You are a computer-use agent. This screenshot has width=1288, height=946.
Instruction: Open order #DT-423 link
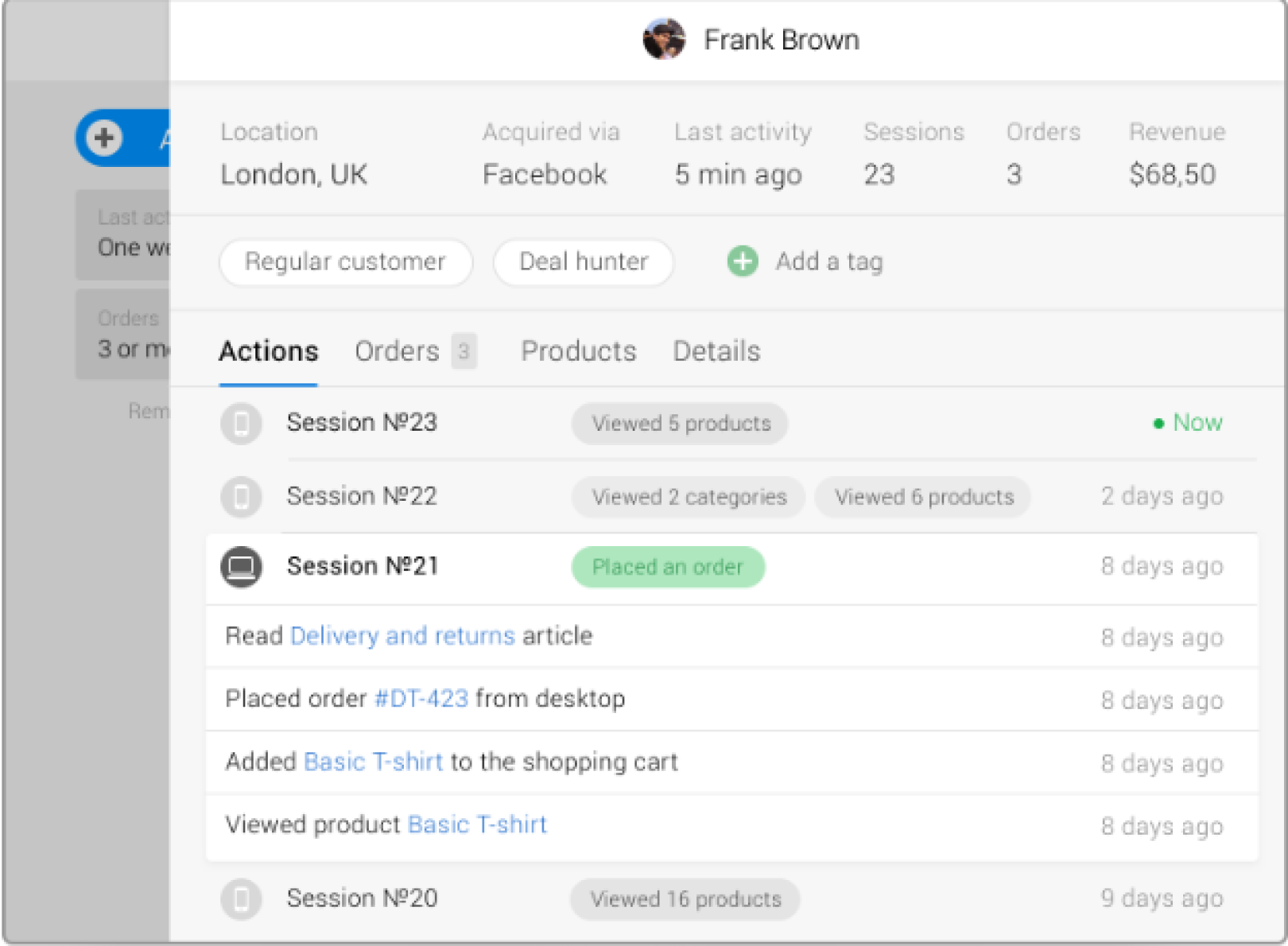tap(421, 699)
